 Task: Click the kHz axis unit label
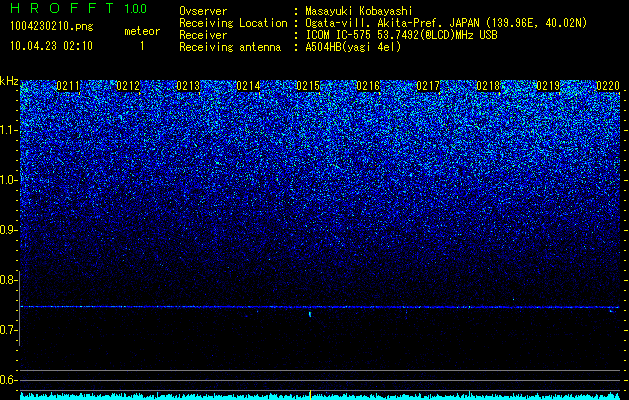click(9, 81)
